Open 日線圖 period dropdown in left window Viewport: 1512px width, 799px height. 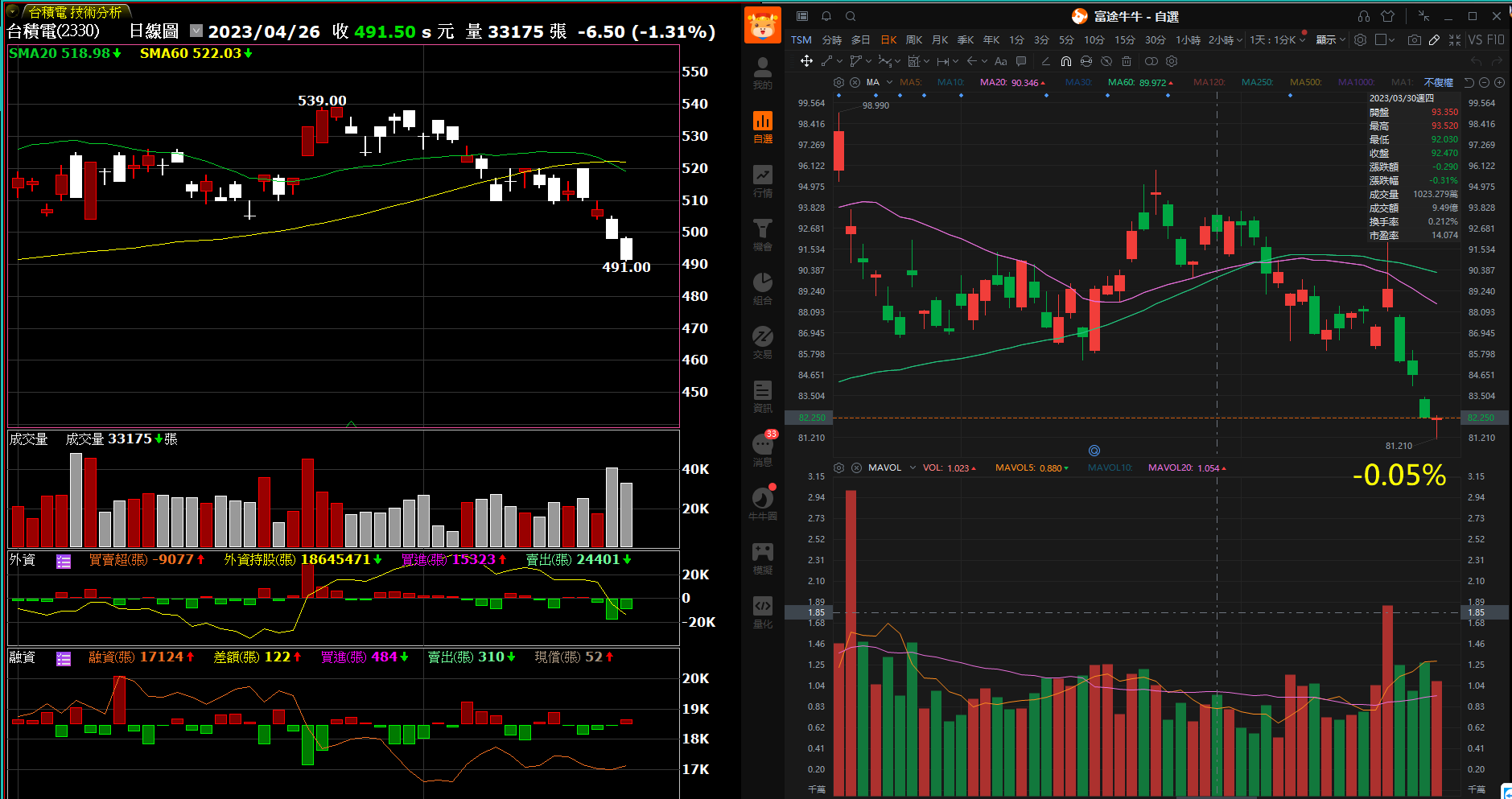coord(196,31)
